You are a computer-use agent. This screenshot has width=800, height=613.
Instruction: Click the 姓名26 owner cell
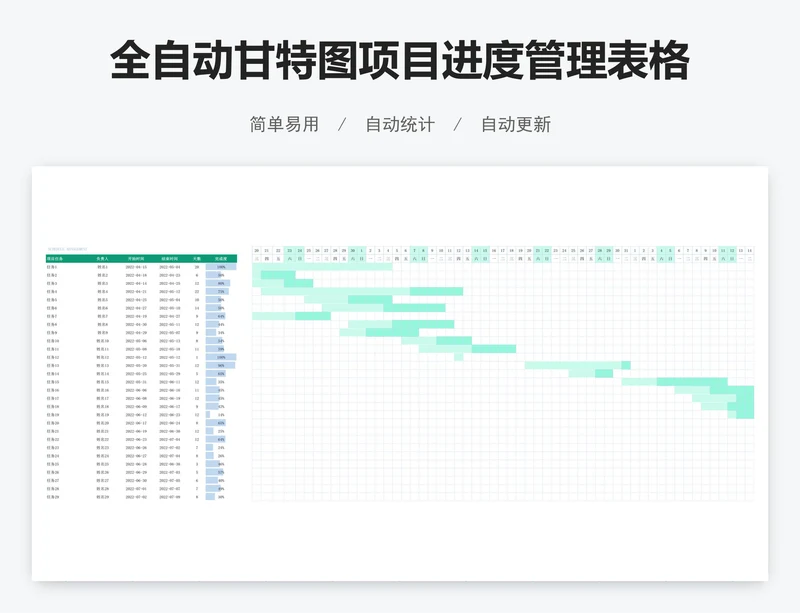point(103,472)
